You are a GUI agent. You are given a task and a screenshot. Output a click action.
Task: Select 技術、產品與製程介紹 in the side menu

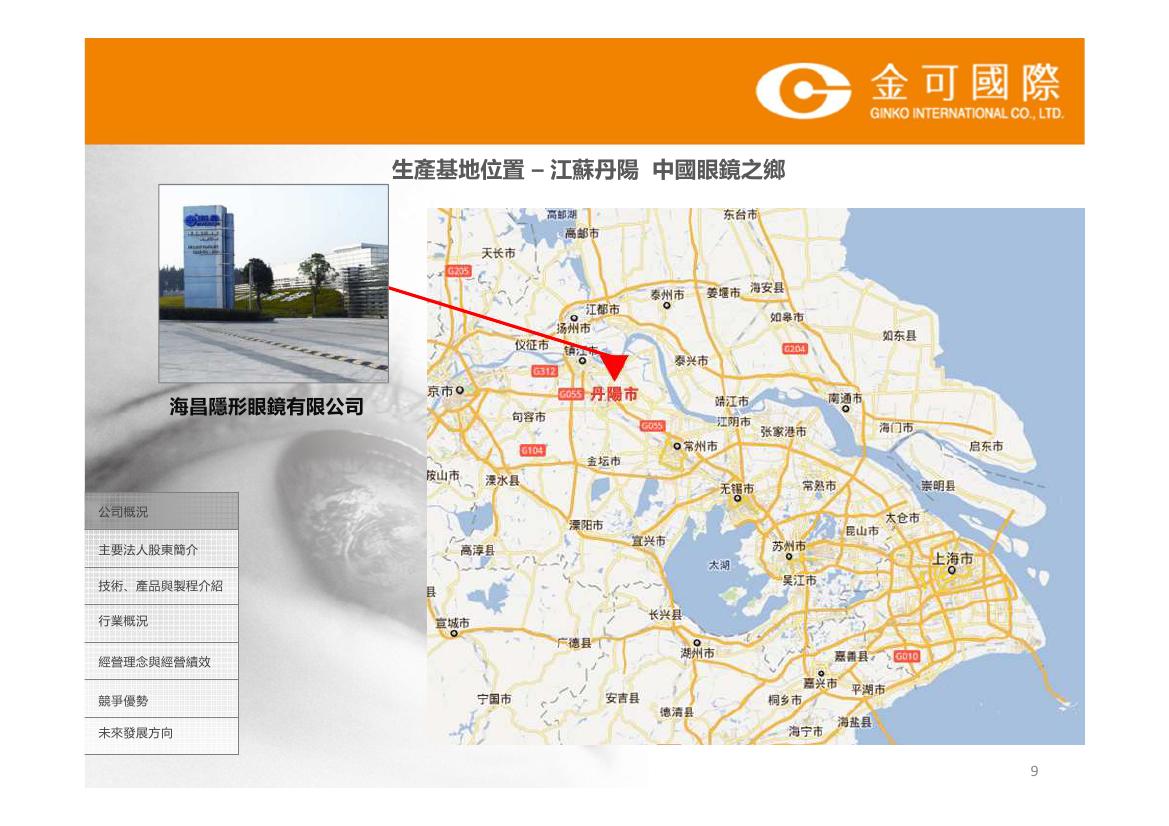162,586
